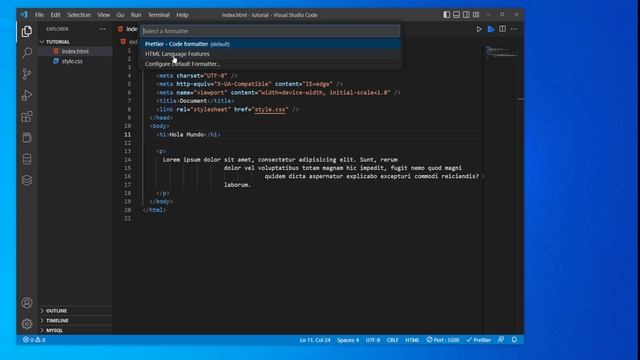Open the Help menu

(x=182, y=15)
